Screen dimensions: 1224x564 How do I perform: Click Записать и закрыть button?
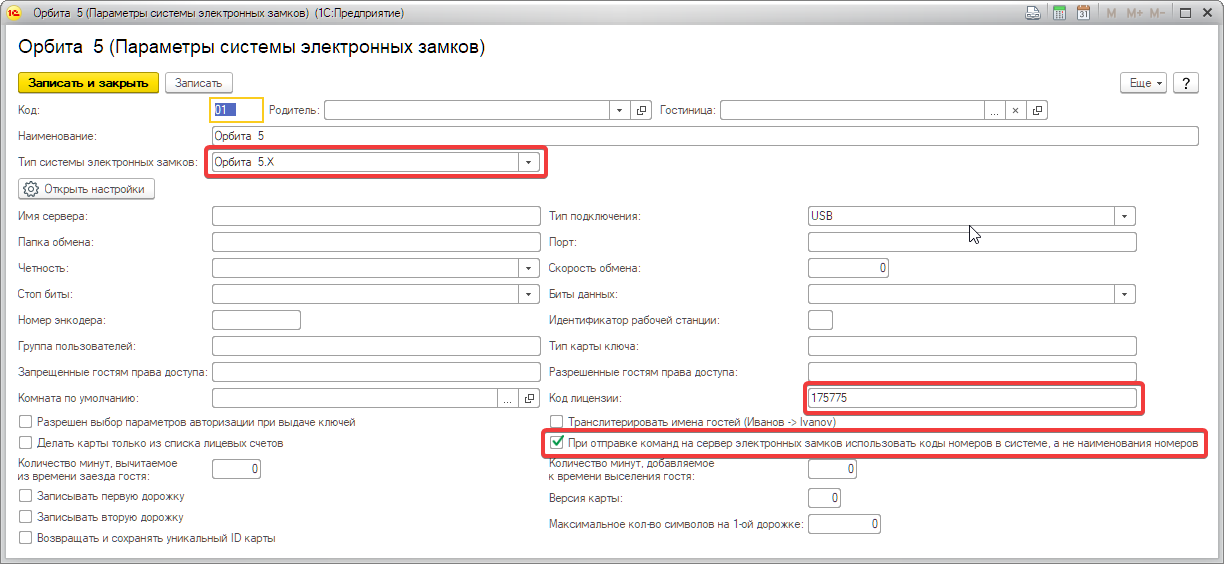[x=88, y=83]
